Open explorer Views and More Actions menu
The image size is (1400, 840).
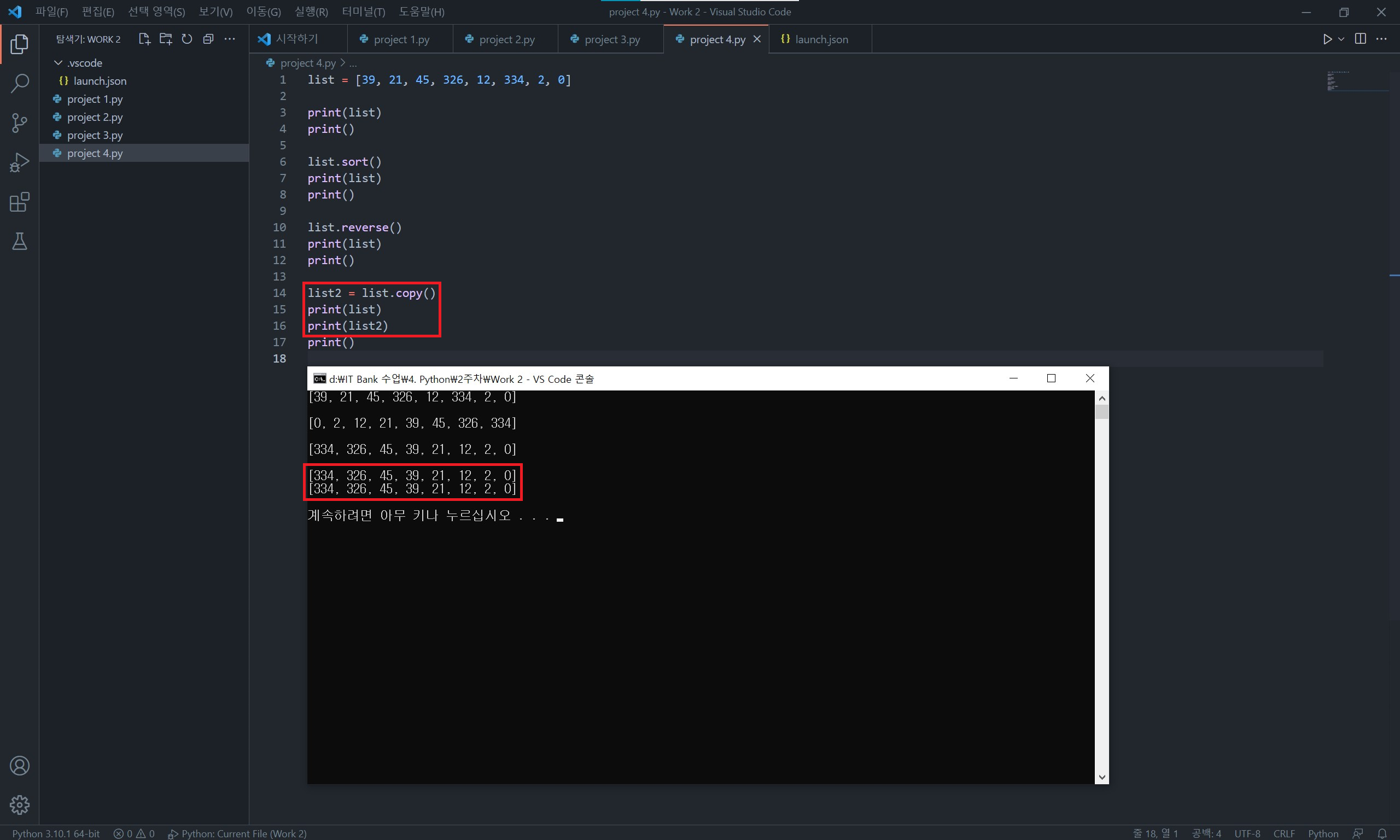[230, 39]
